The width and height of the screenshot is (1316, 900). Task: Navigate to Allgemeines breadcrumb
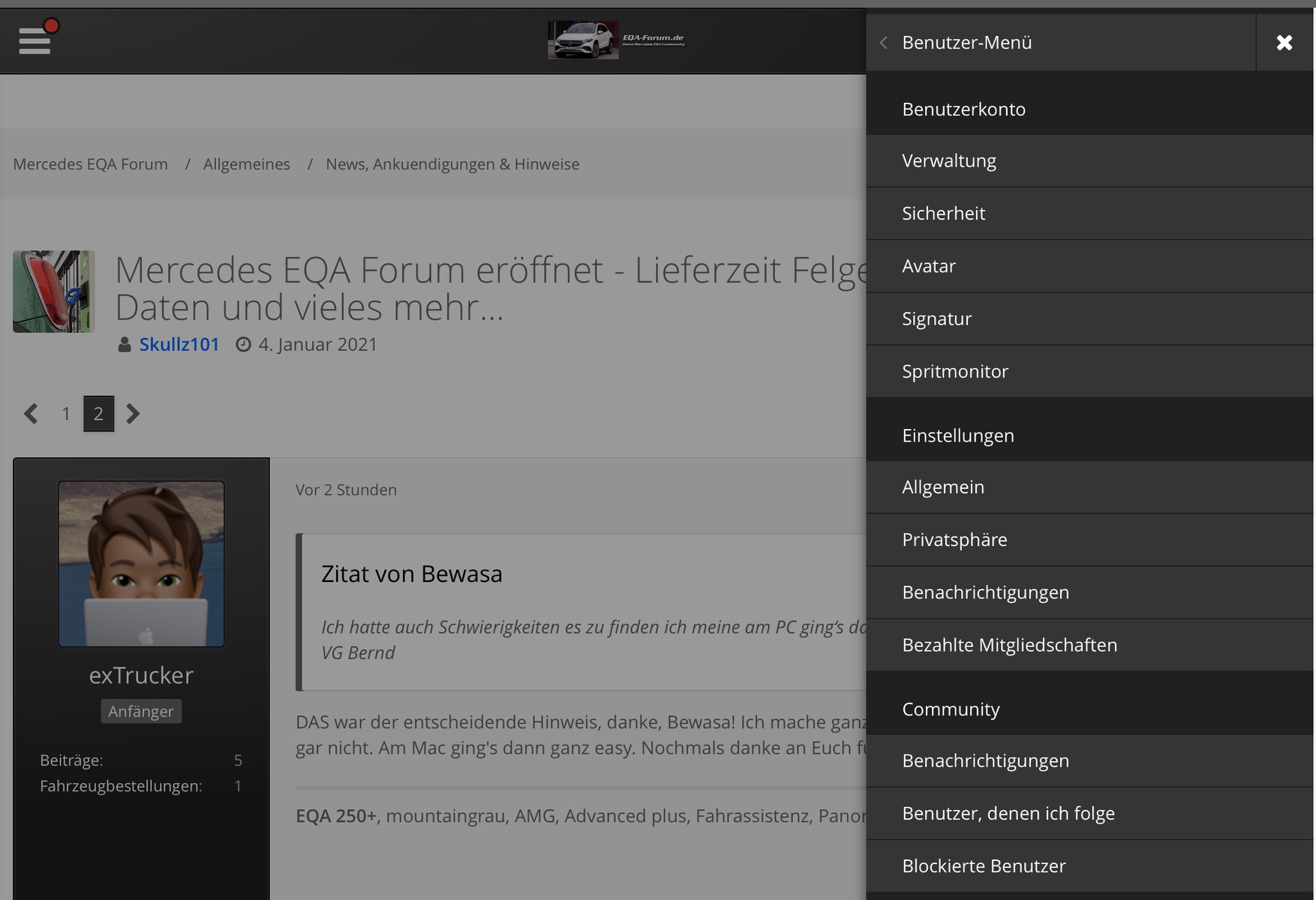click(x=246, y=164)
